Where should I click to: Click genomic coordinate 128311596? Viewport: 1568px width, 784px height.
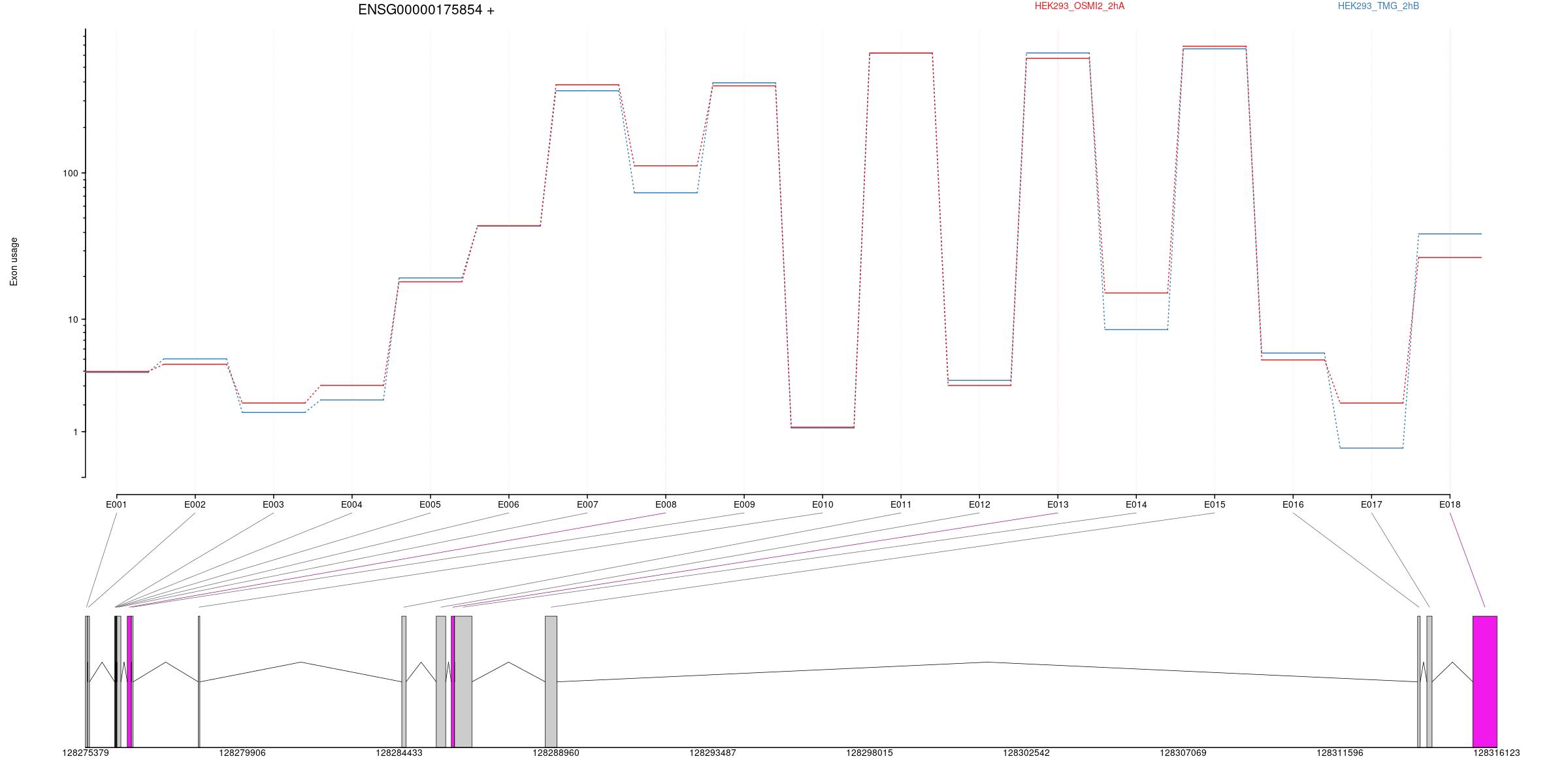(x=1340, y=753)
